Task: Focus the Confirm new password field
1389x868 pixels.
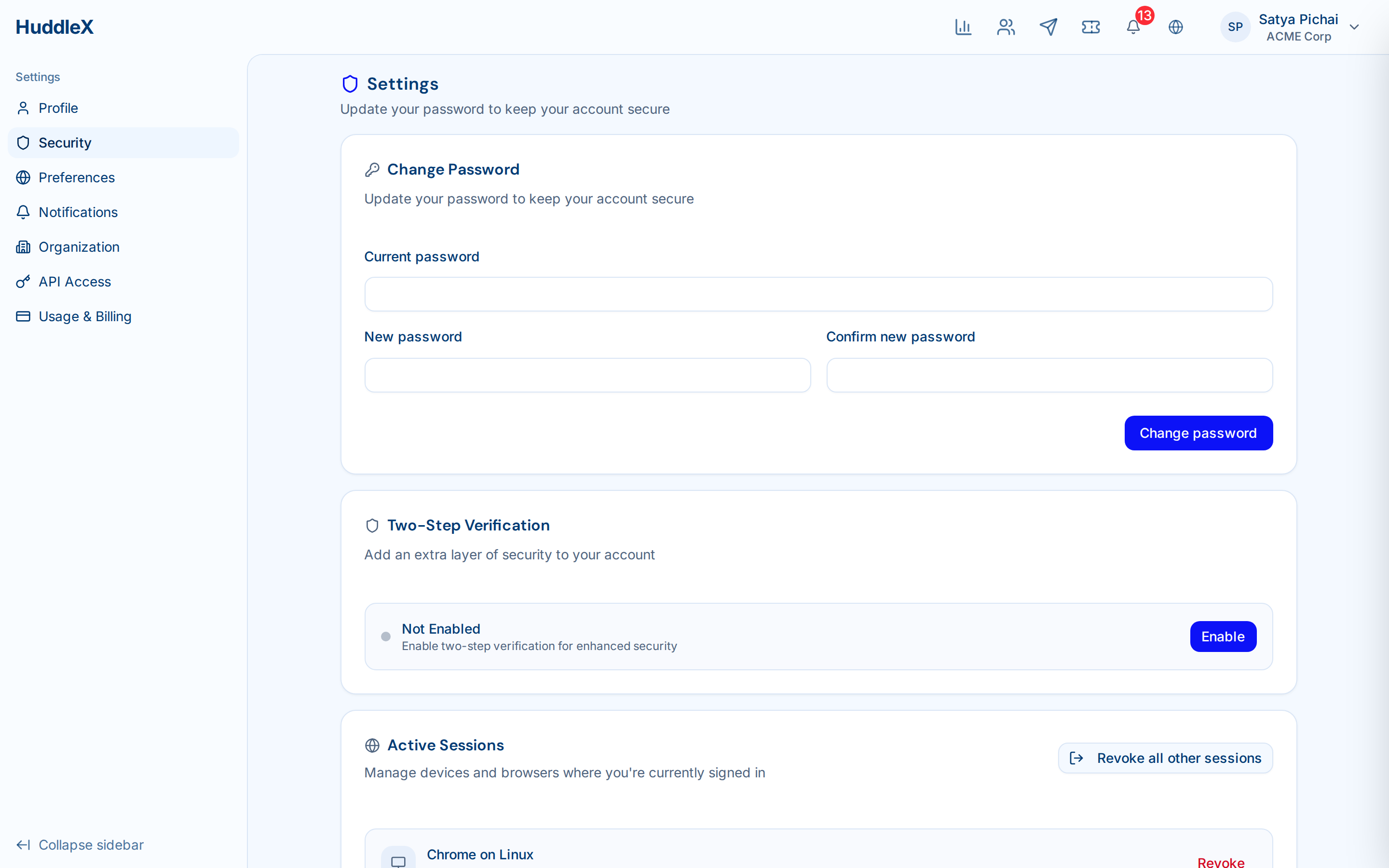Action: pyautogui.click(x=1049, y=376)
